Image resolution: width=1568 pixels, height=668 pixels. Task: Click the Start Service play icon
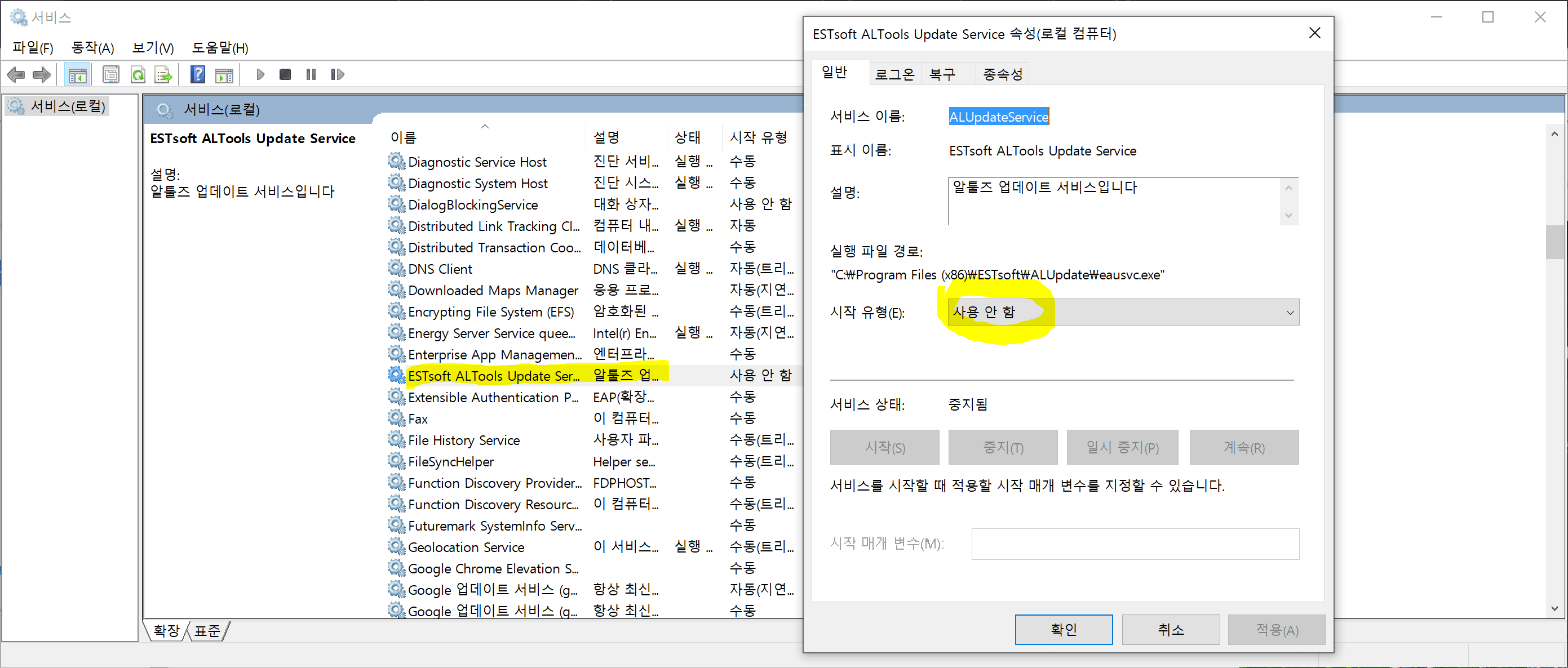[260, 74]
